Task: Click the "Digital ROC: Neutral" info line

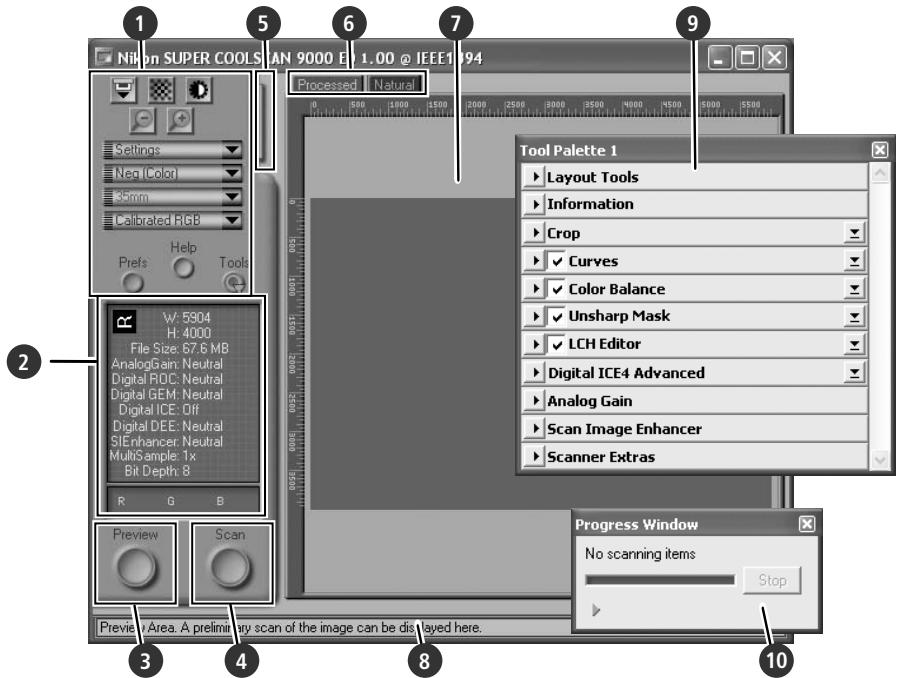Action: (x=167, y=379)
